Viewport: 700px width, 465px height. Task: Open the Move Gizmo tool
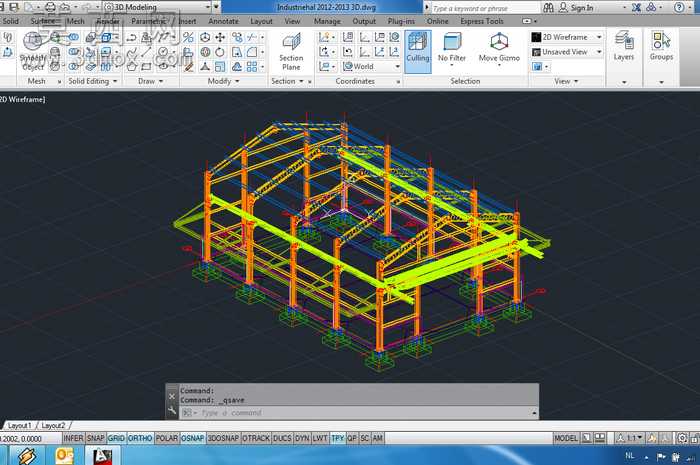(x=499, y=50)
